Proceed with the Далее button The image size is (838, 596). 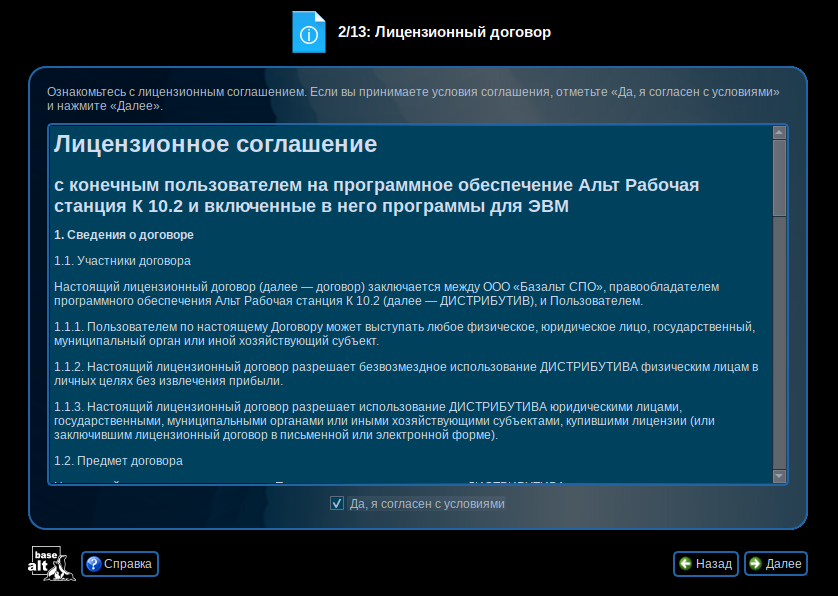click(776, 564)
